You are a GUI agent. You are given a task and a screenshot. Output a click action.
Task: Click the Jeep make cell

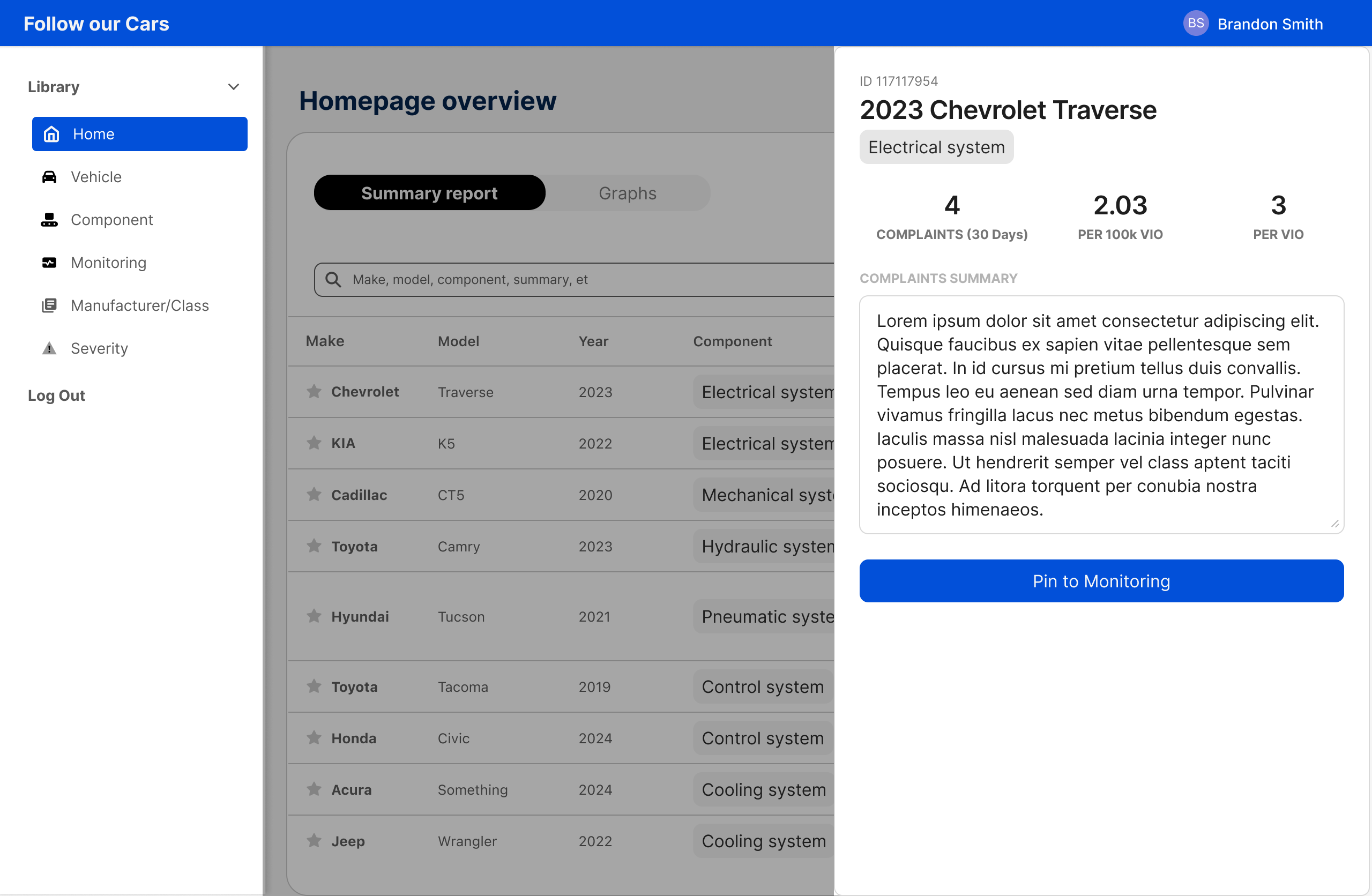click(x=348, y=841)
